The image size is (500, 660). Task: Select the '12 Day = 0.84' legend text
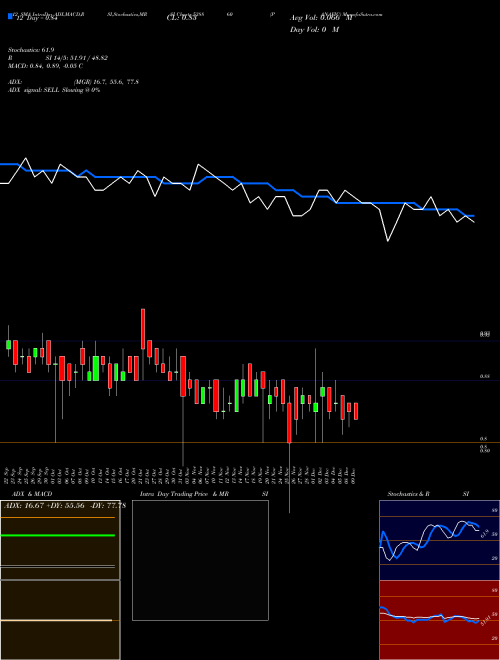click(x=36, y=17)
